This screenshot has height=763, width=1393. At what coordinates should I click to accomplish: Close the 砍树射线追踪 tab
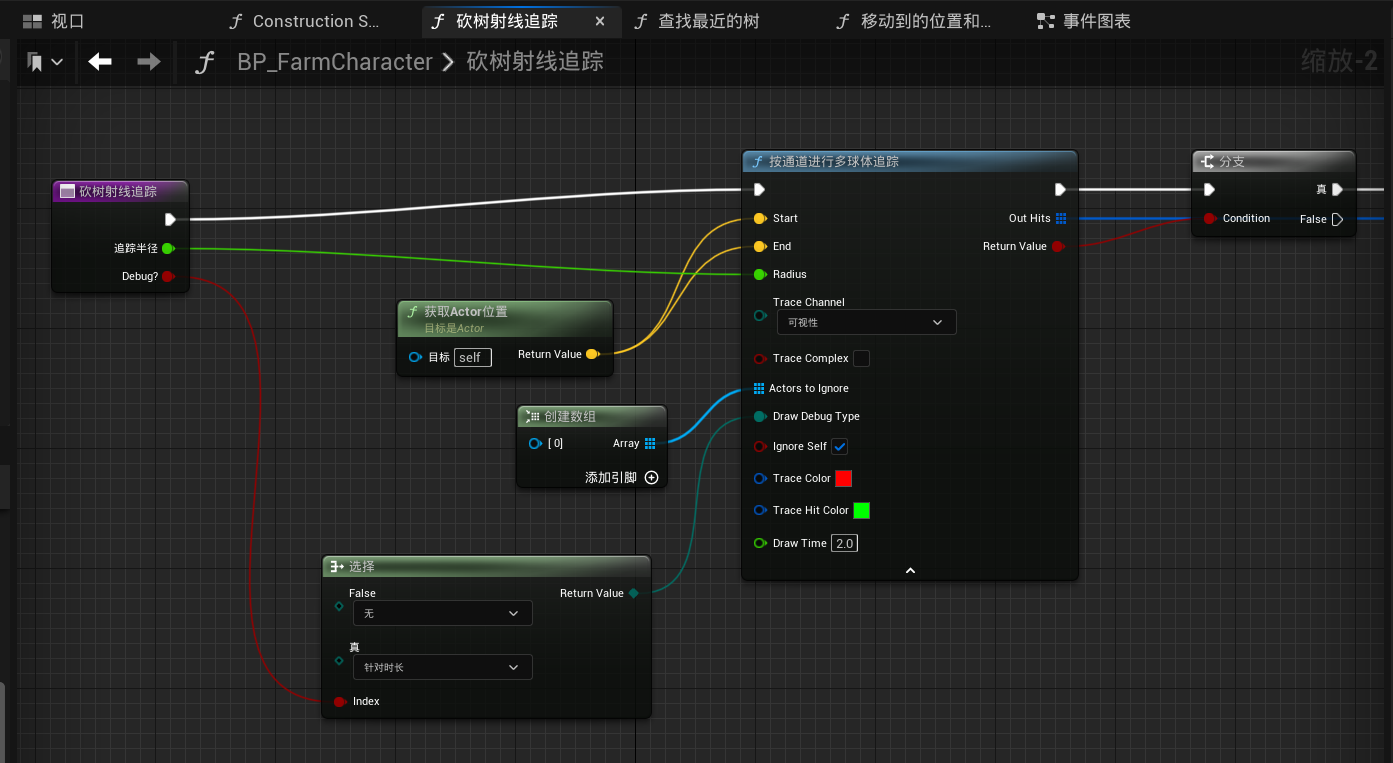coord(599,21)
